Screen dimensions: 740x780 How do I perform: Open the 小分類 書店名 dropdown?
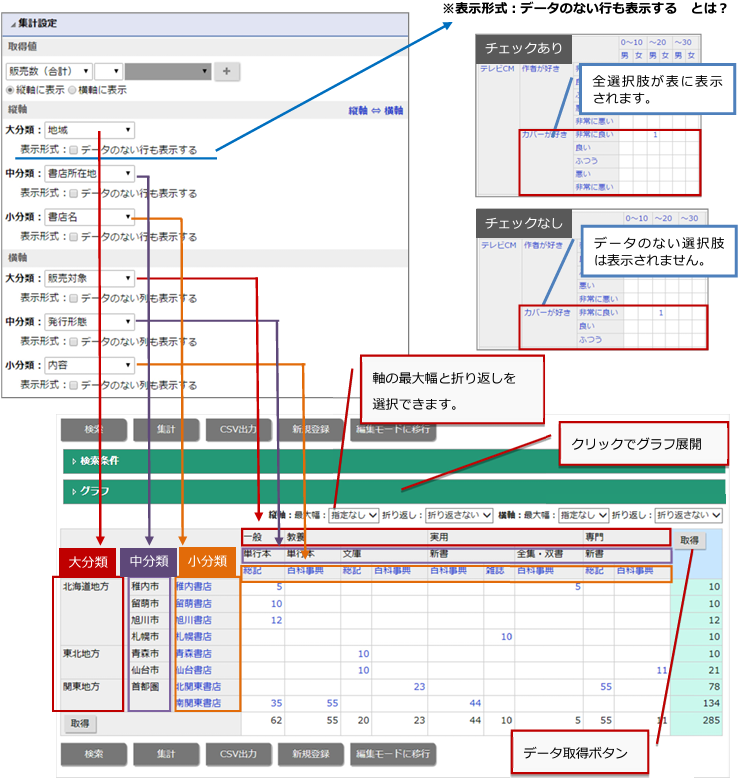90,217
